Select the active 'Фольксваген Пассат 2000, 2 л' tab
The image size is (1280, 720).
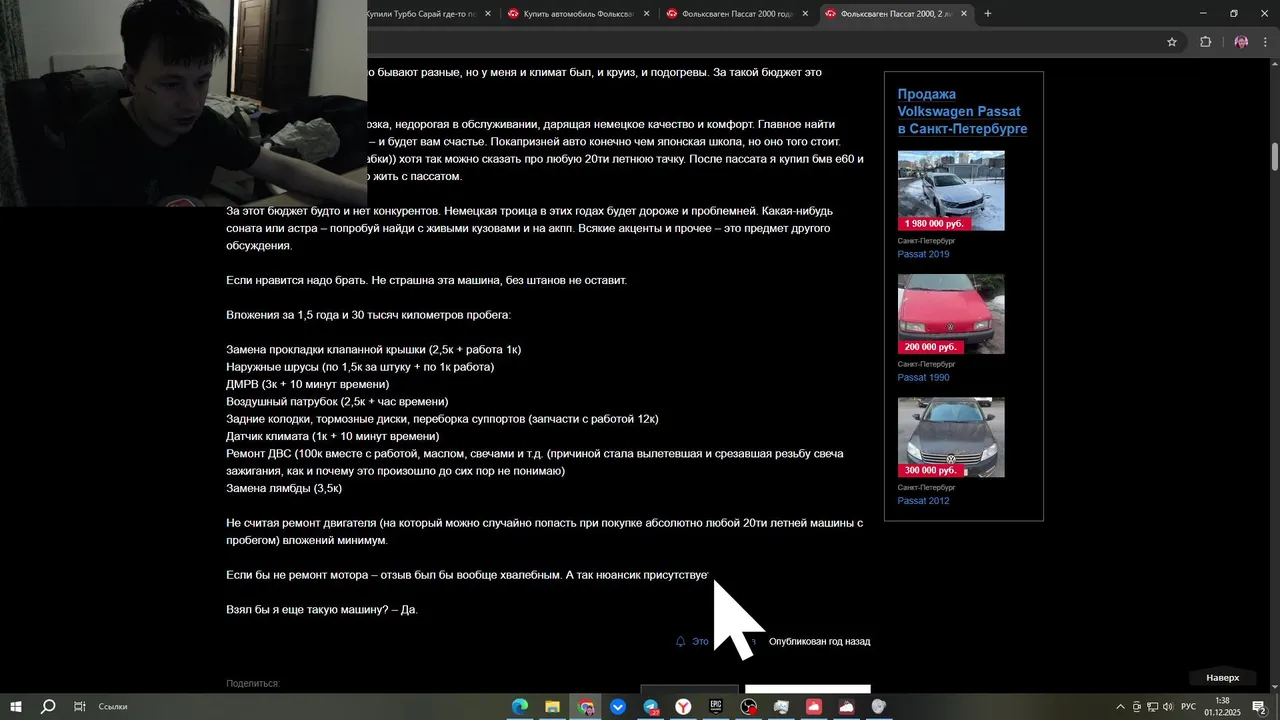pos(895,14)
